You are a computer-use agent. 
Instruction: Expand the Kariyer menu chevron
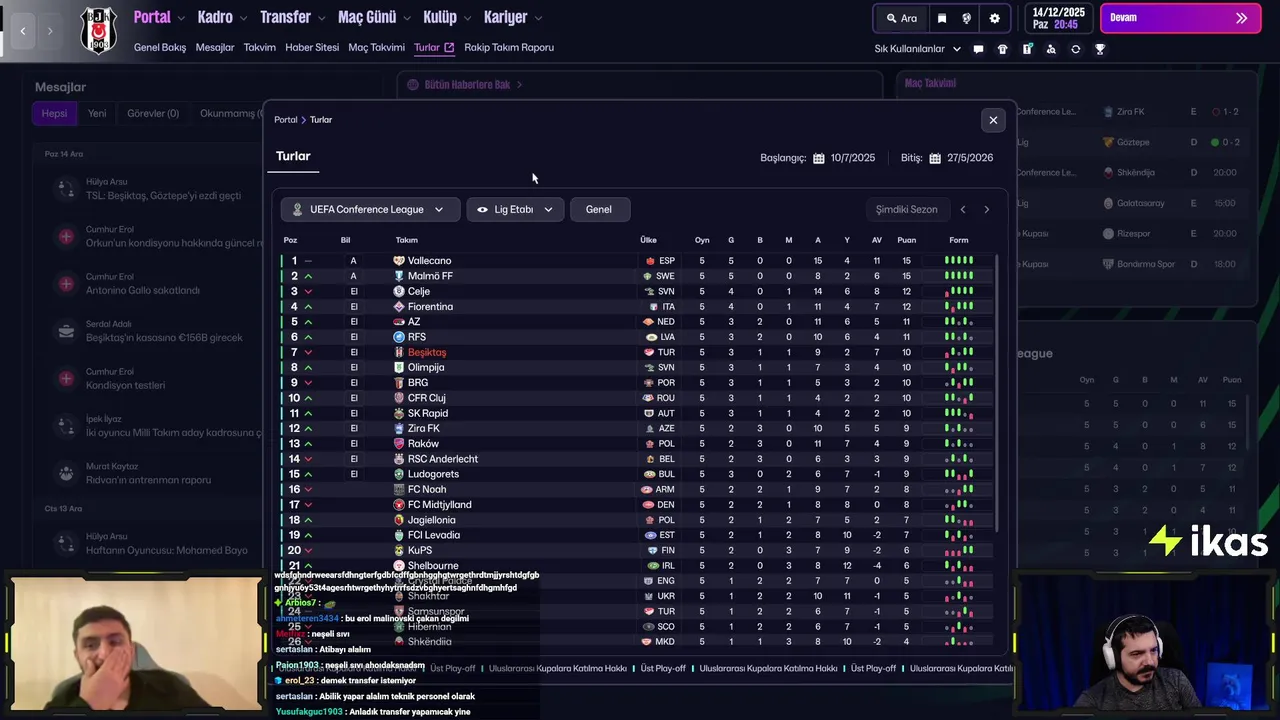[537, 18]
